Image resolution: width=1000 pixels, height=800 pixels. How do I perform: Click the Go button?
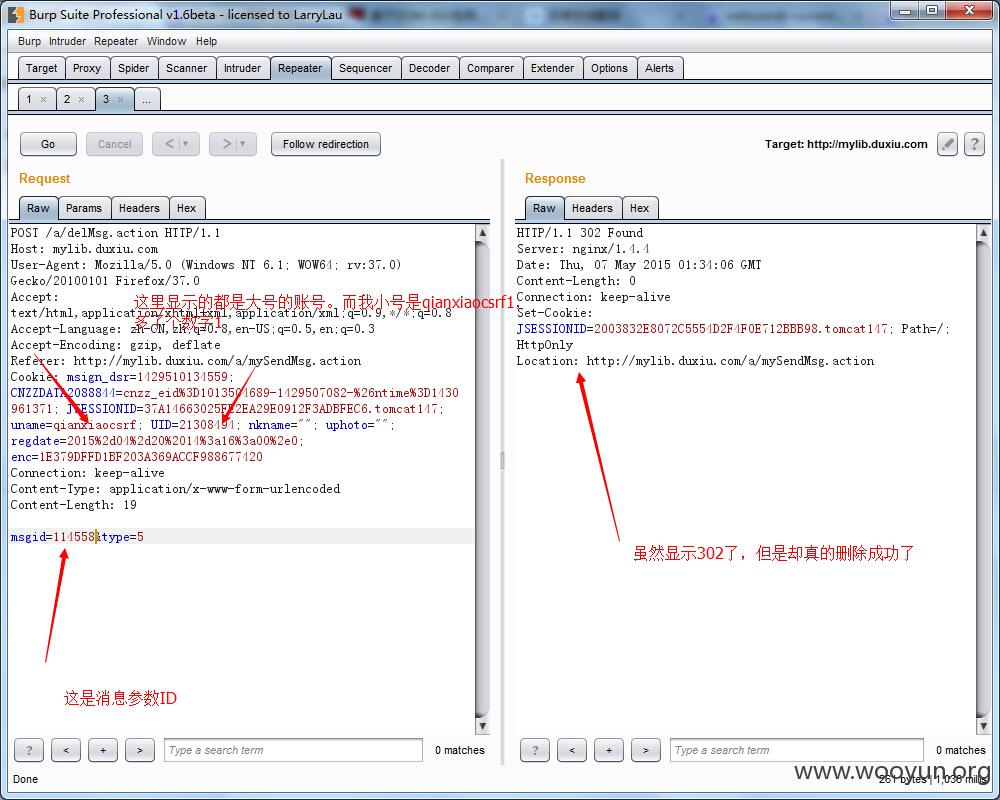tap(48, 144)
